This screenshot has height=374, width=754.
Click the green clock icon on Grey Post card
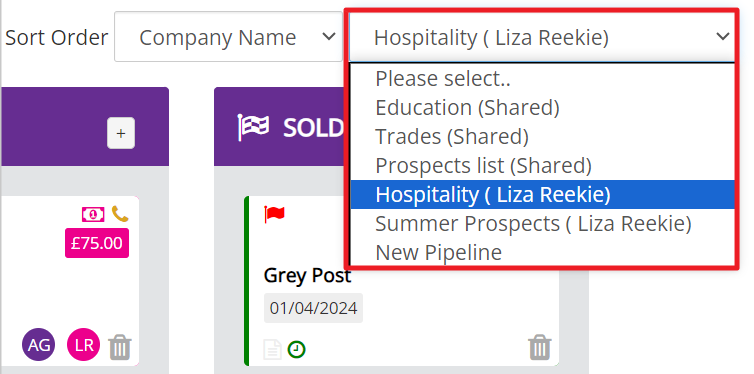pos(297,349)
